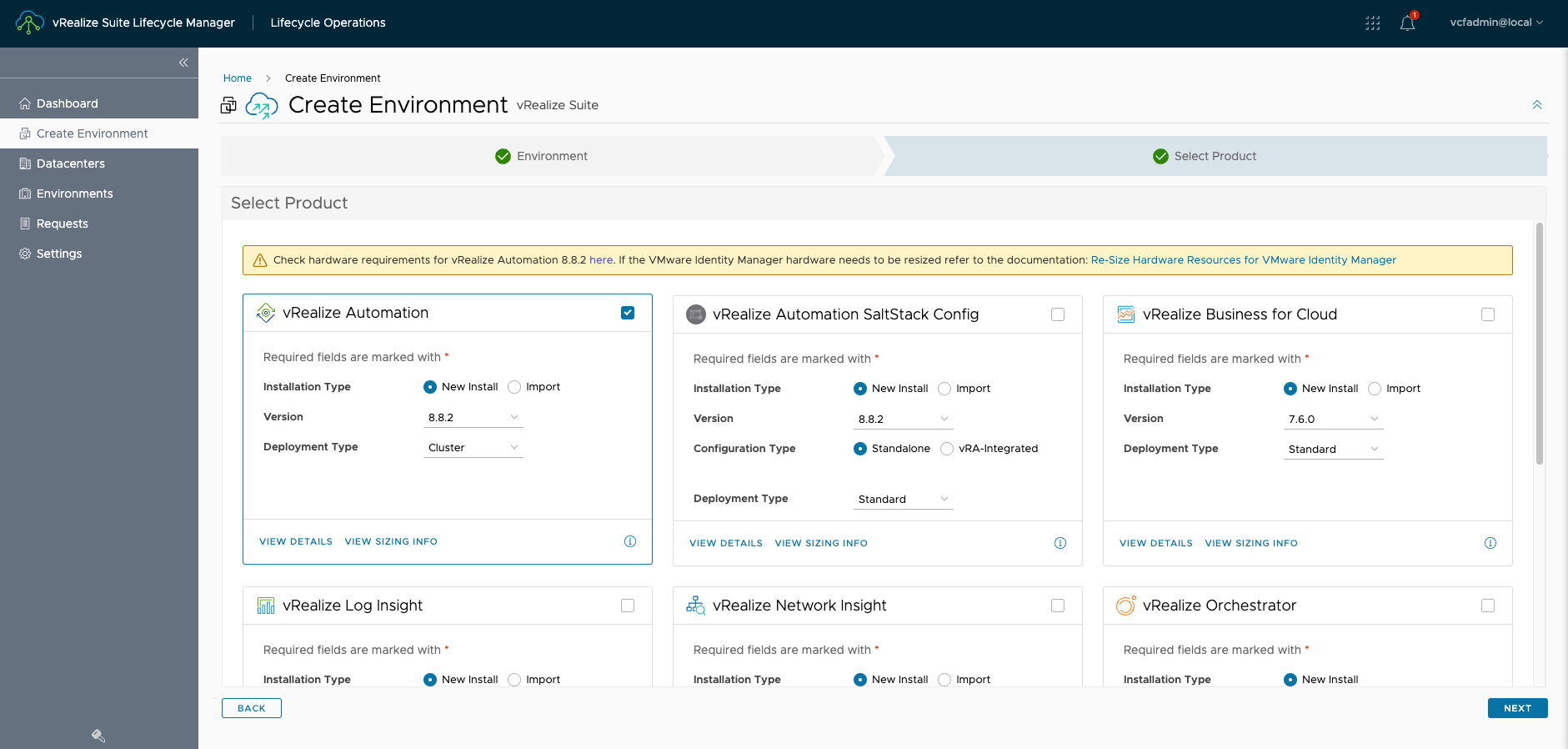
Task: Open the vcfadmin@local user menu
Action: click(1496, 23)
